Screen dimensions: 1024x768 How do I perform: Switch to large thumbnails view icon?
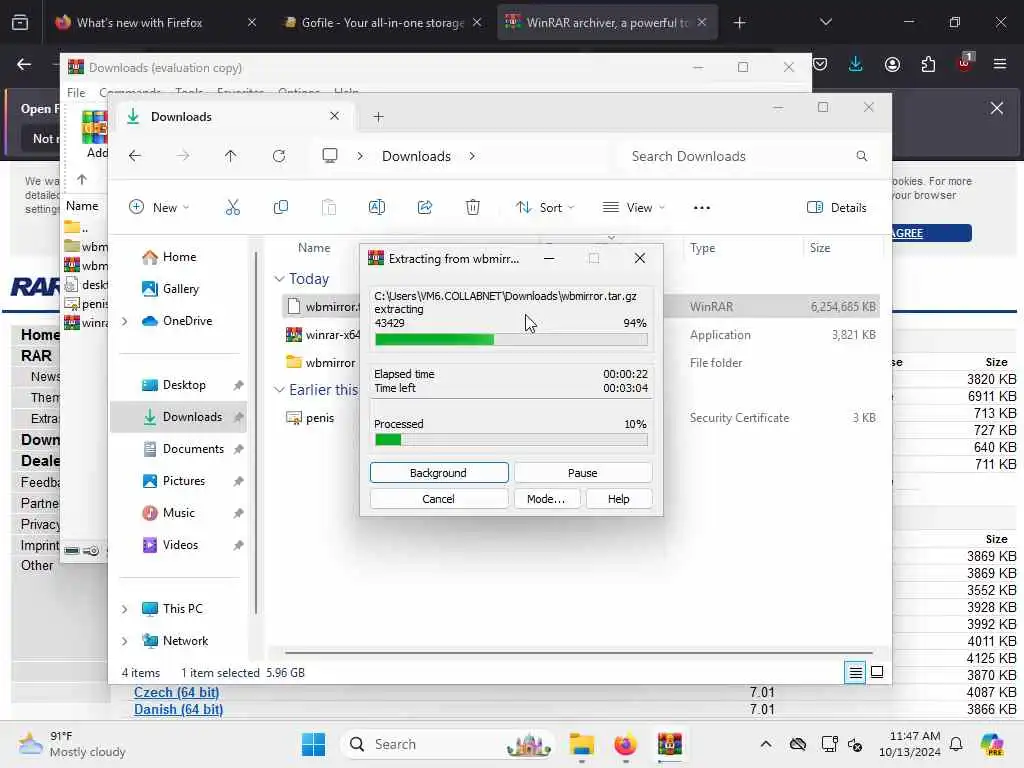click(x=877, y=672)
